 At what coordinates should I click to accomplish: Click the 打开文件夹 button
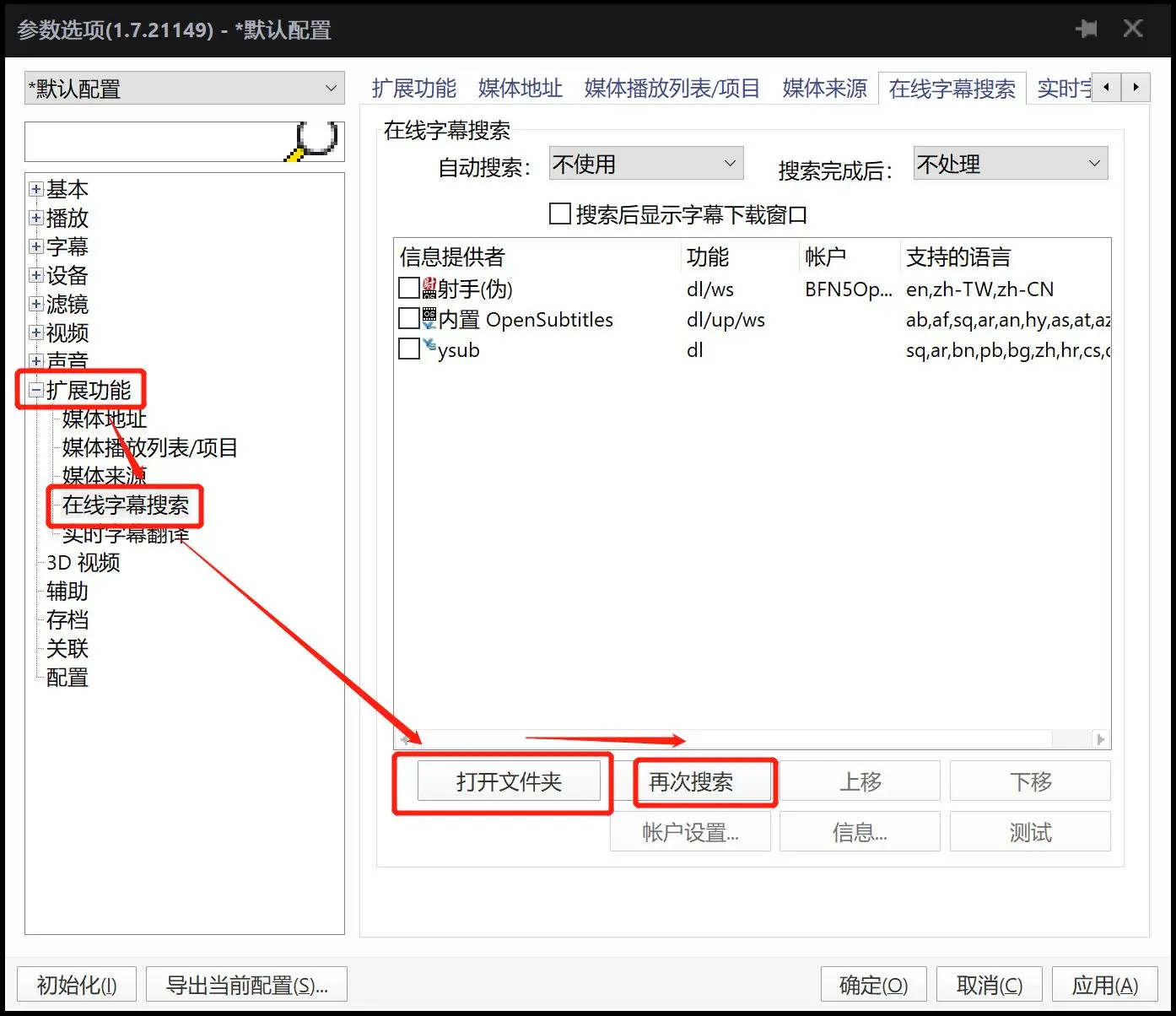(x=509, y=781)
